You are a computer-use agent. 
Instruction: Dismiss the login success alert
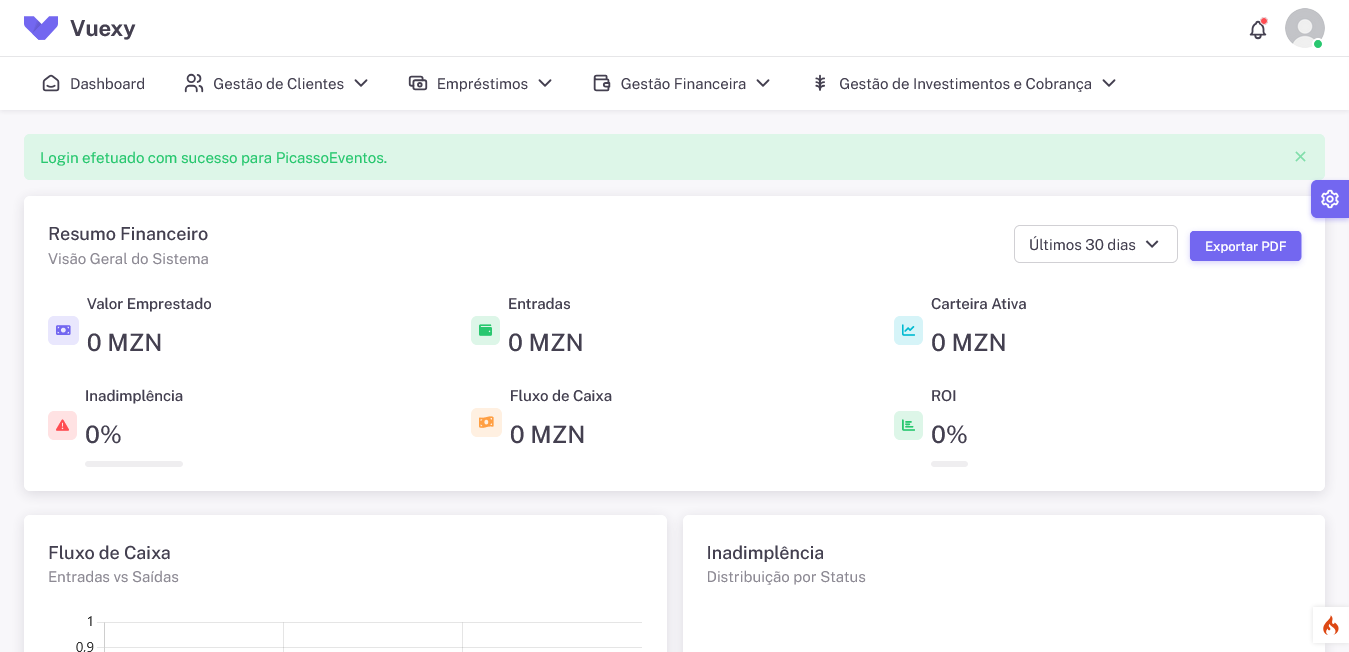(1300, 157)
